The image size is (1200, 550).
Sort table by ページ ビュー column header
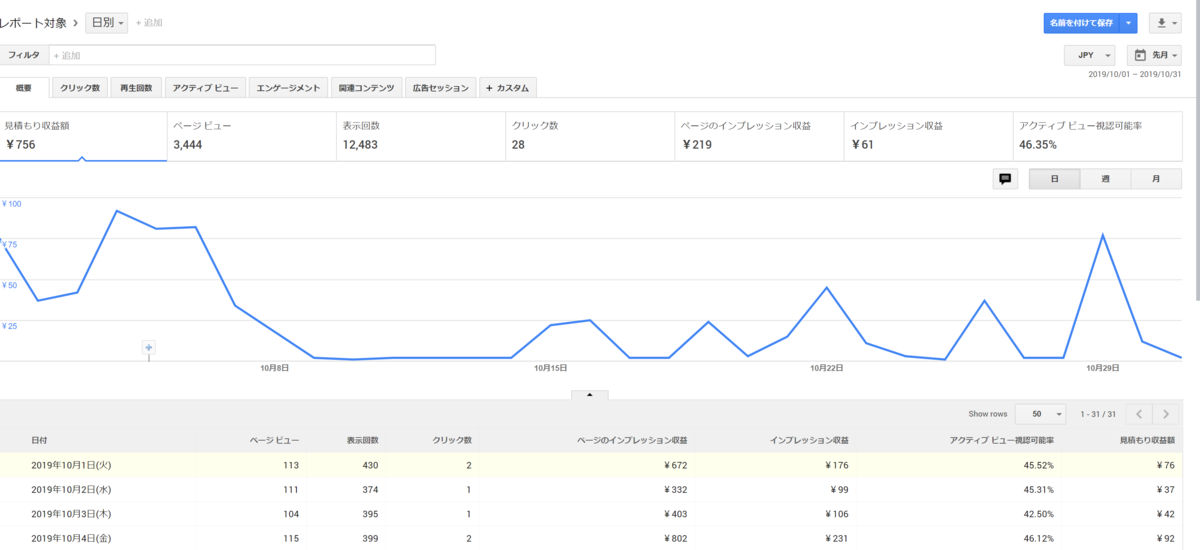274,440
